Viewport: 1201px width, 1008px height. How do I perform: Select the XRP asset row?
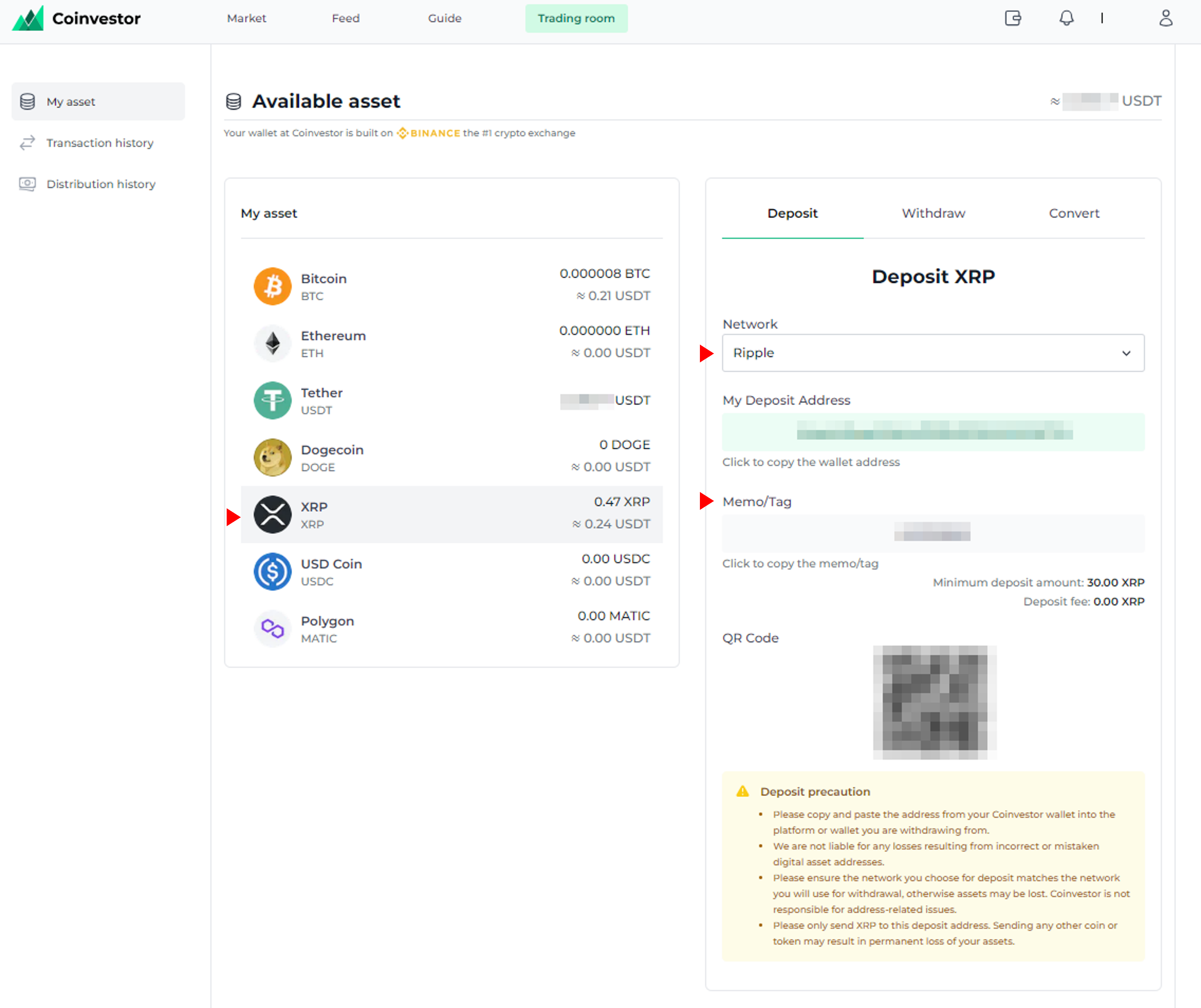(x=451, y=514)
